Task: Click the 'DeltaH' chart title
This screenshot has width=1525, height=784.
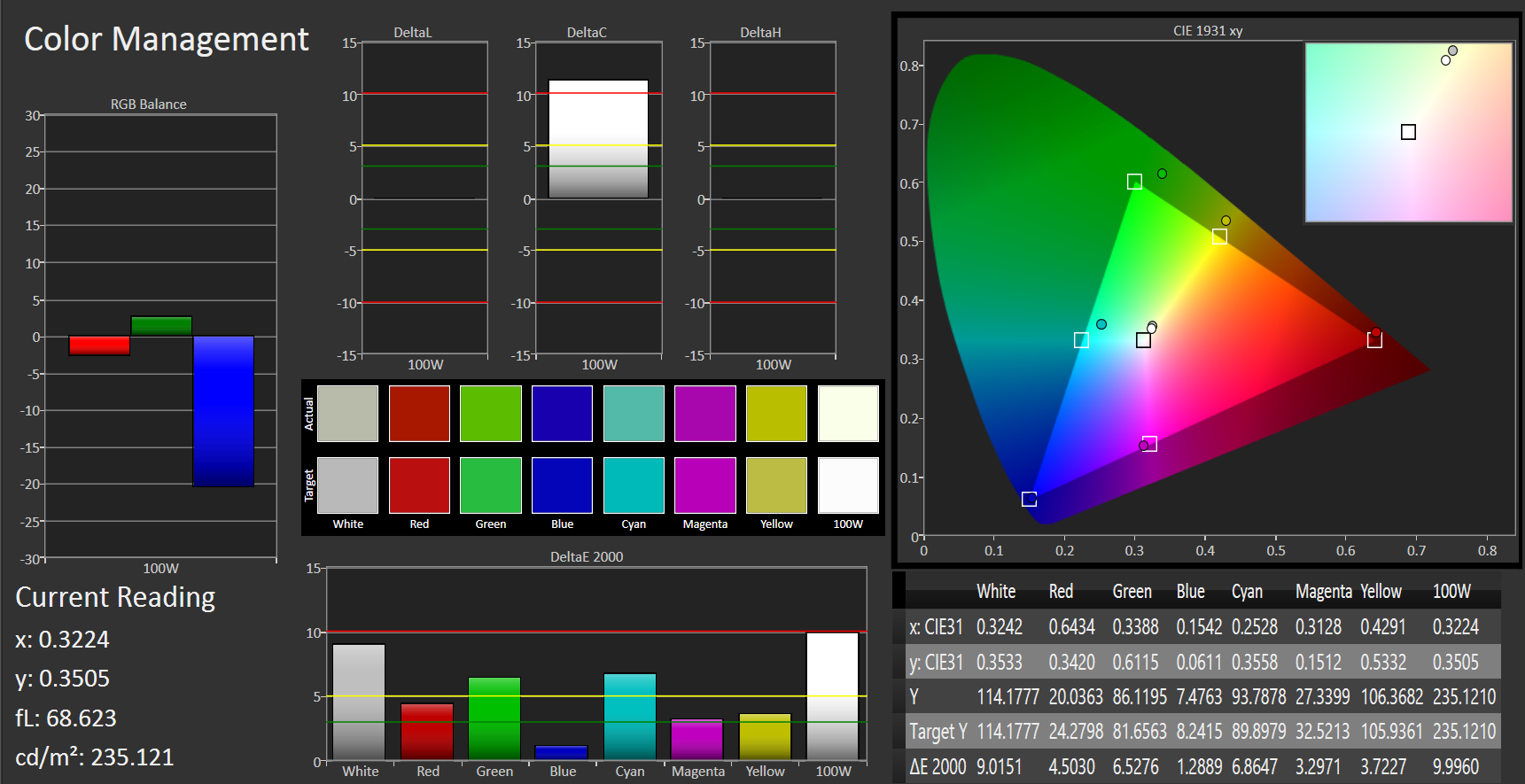Action: click(x=760, y=32)
